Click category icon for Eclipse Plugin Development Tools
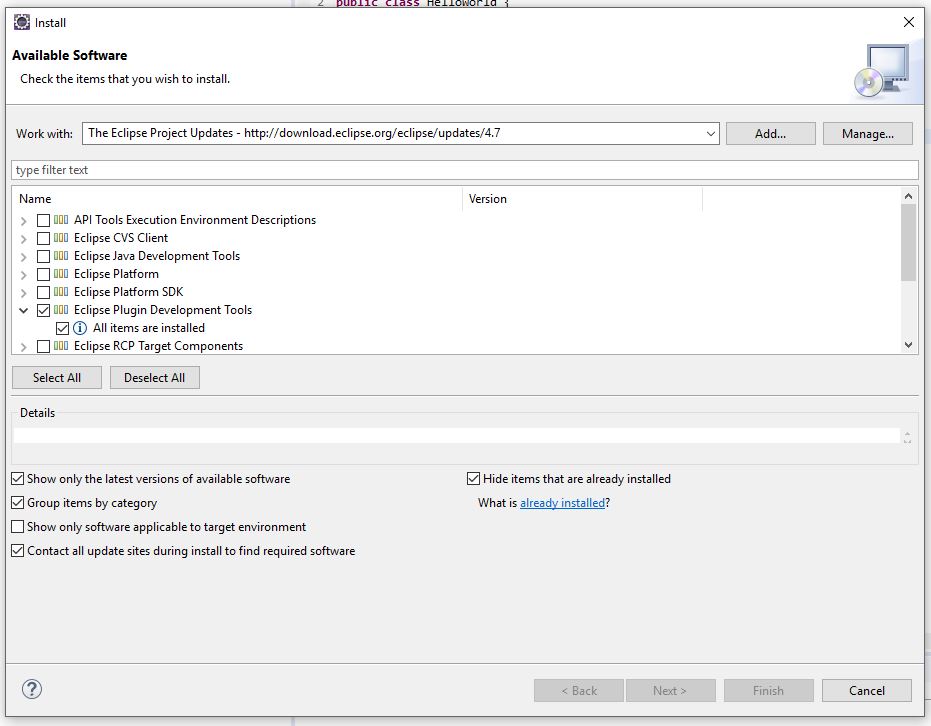Image resolution: width=931 pixels, height=726 pixels. (x=61, y=310)
